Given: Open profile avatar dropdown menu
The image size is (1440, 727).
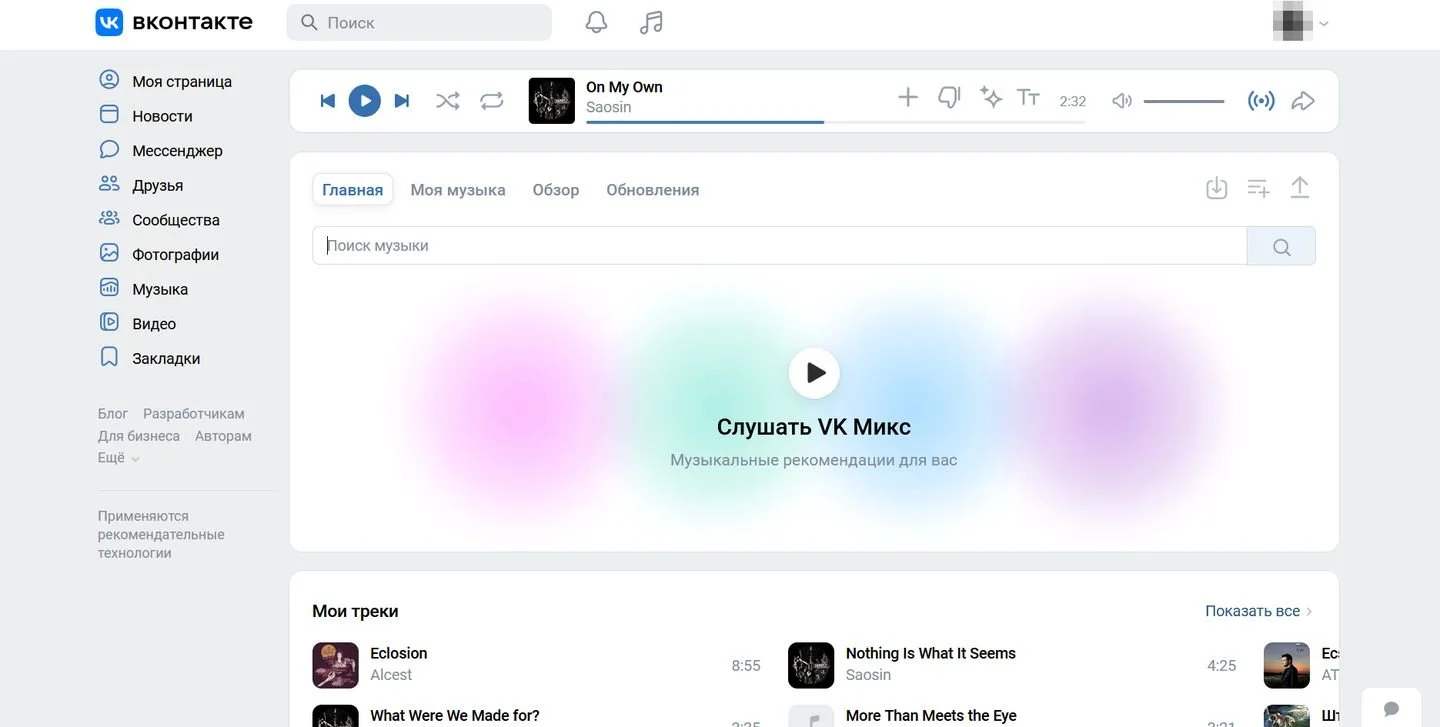Looking at the screenshot, I should click(1300, 22).
